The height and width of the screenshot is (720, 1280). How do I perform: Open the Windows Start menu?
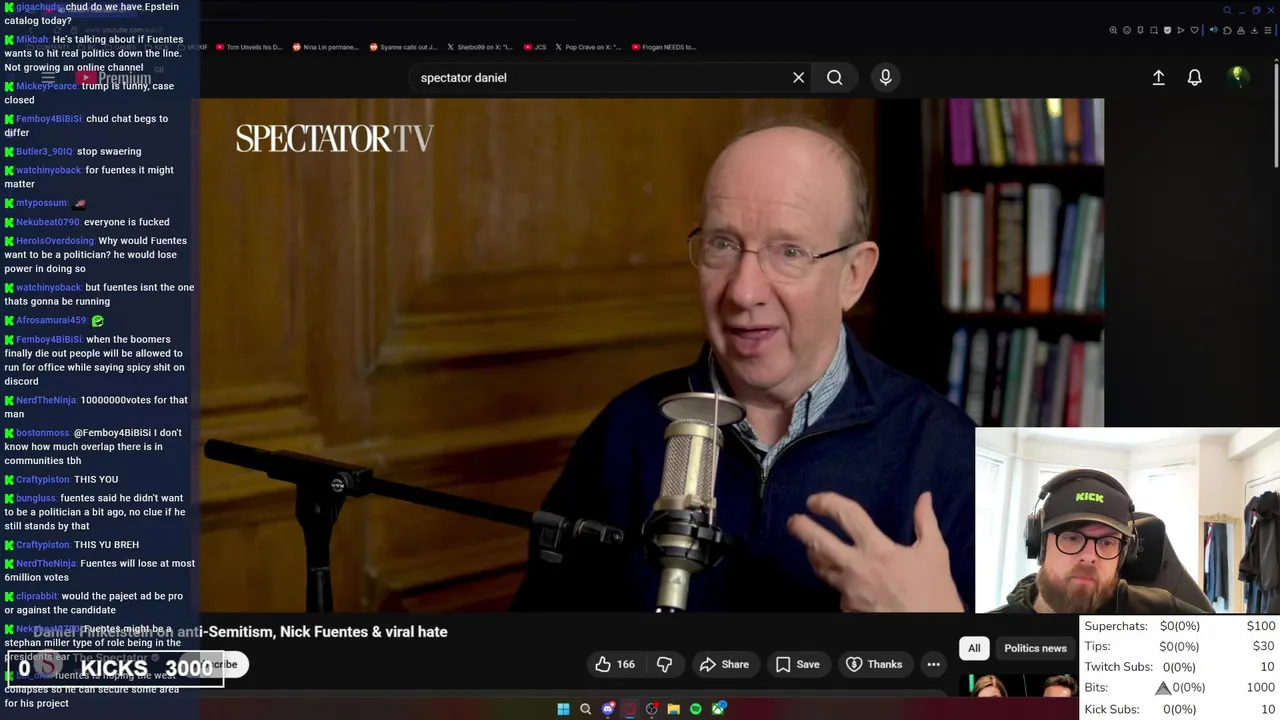coord(563,709)
